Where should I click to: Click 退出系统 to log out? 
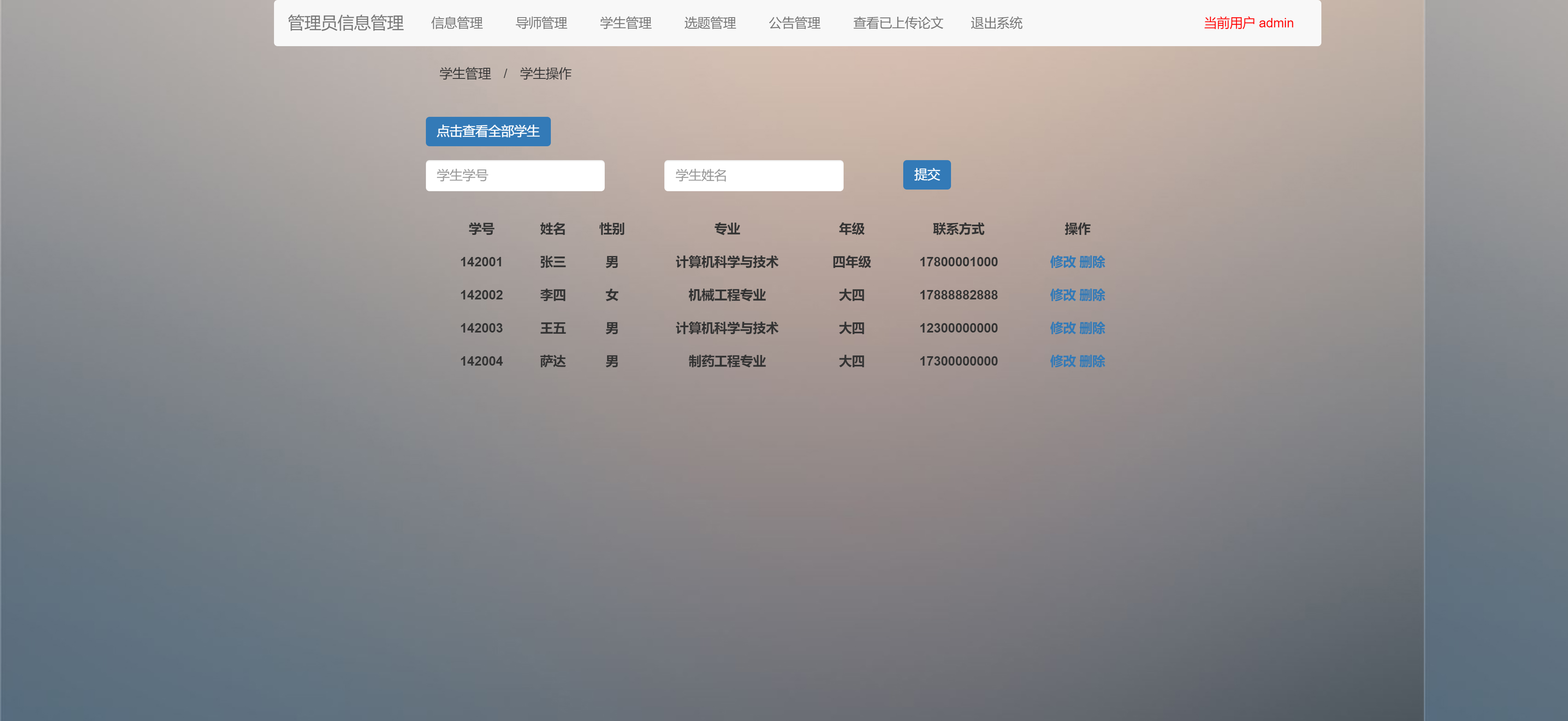(996, 23)
